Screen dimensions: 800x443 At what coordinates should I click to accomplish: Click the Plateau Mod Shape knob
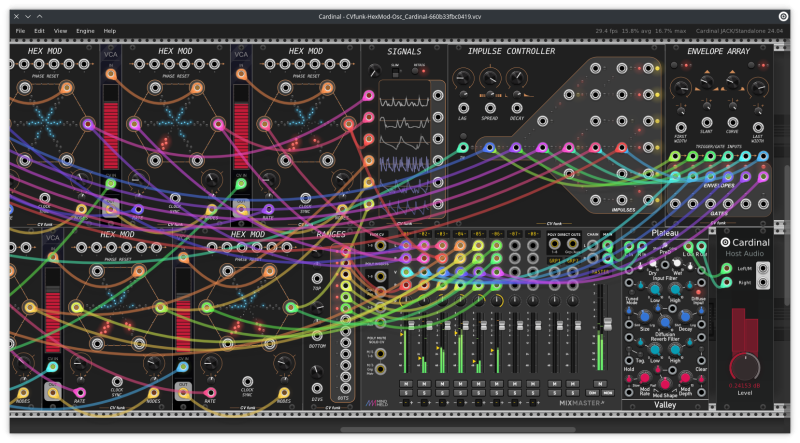pyautogui.click(x=665, y=384)
